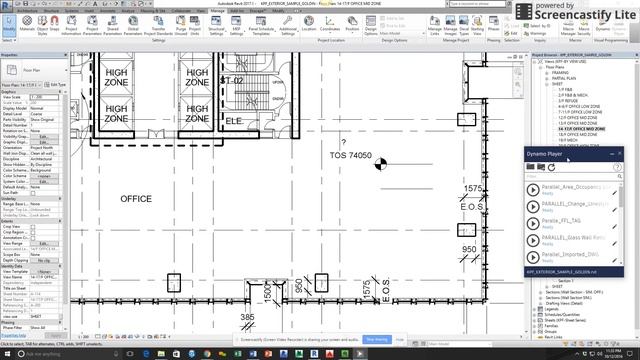This screenshot has width=640, height=360.
Task: Expand the Families node in browser
Action: (x=535, y=326)
